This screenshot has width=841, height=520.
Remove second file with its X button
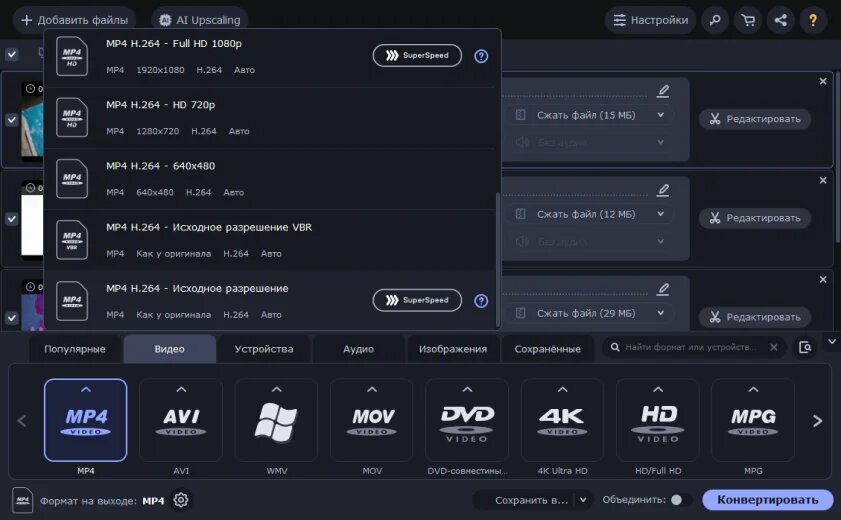tap(823, 181)
